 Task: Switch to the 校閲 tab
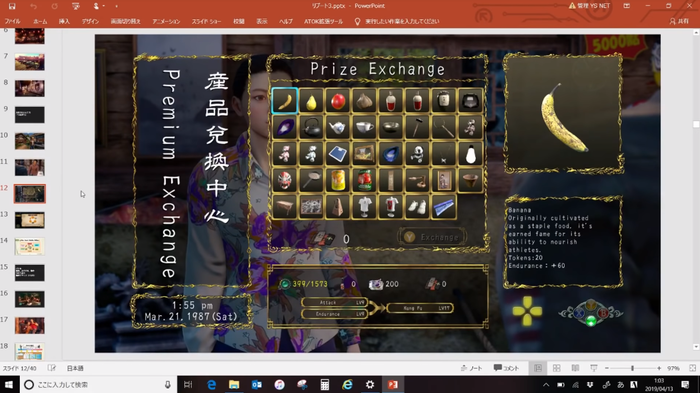(x=239, y=21)
